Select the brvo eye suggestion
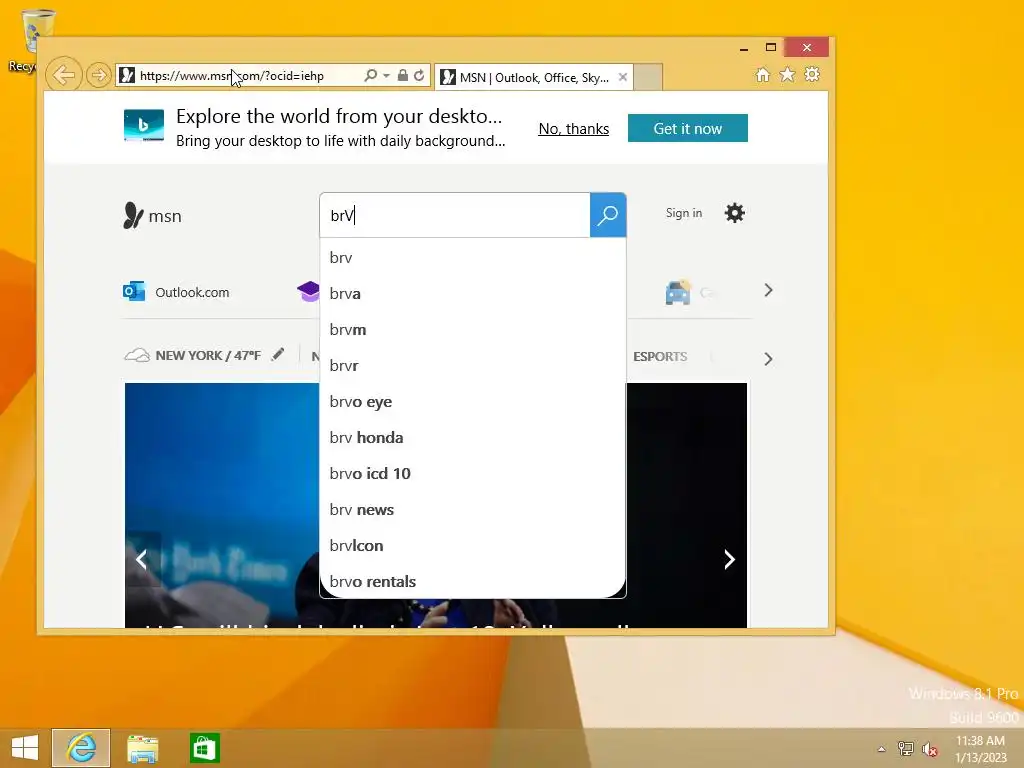 click(473, 402)
